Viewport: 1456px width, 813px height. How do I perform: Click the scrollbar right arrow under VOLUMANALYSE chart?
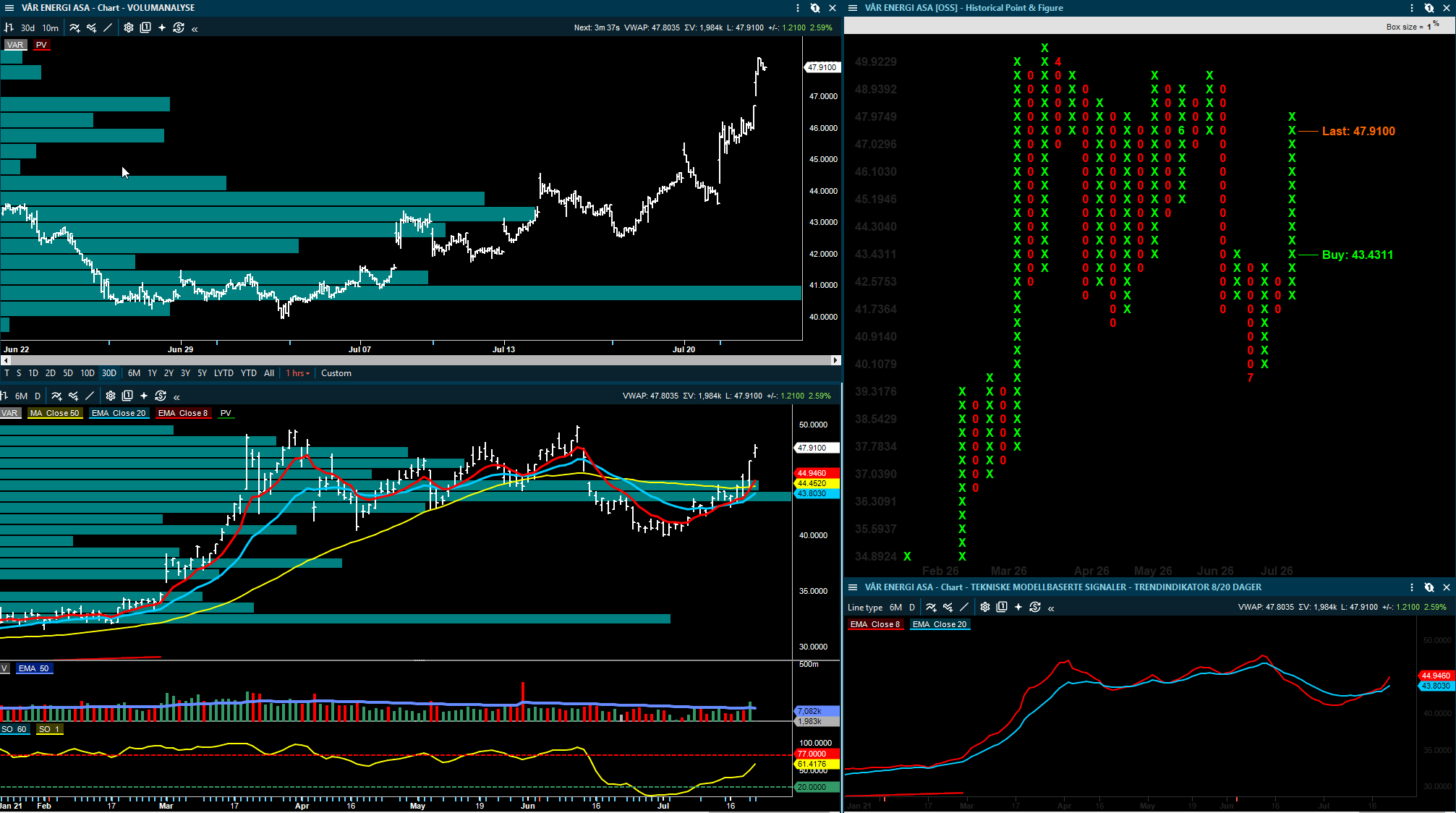836,360
